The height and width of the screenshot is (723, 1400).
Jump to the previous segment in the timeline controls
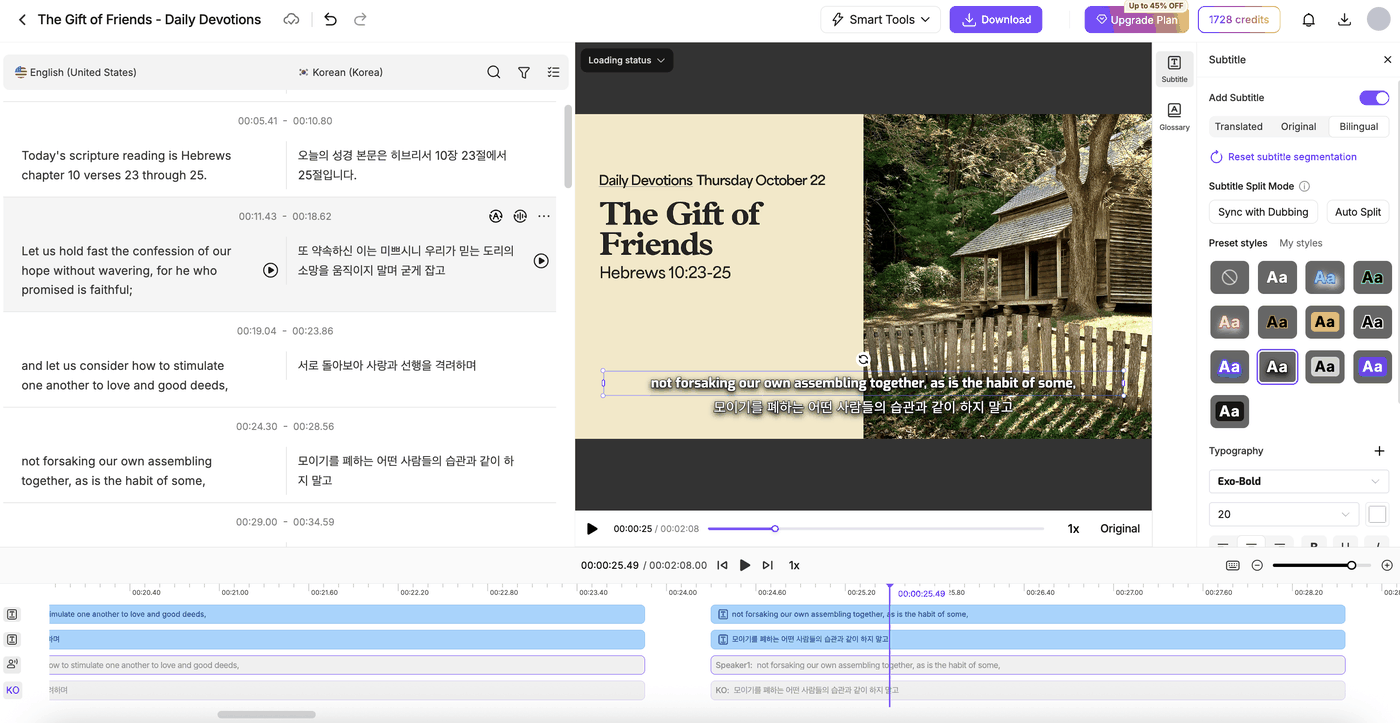tap(722, 565)
